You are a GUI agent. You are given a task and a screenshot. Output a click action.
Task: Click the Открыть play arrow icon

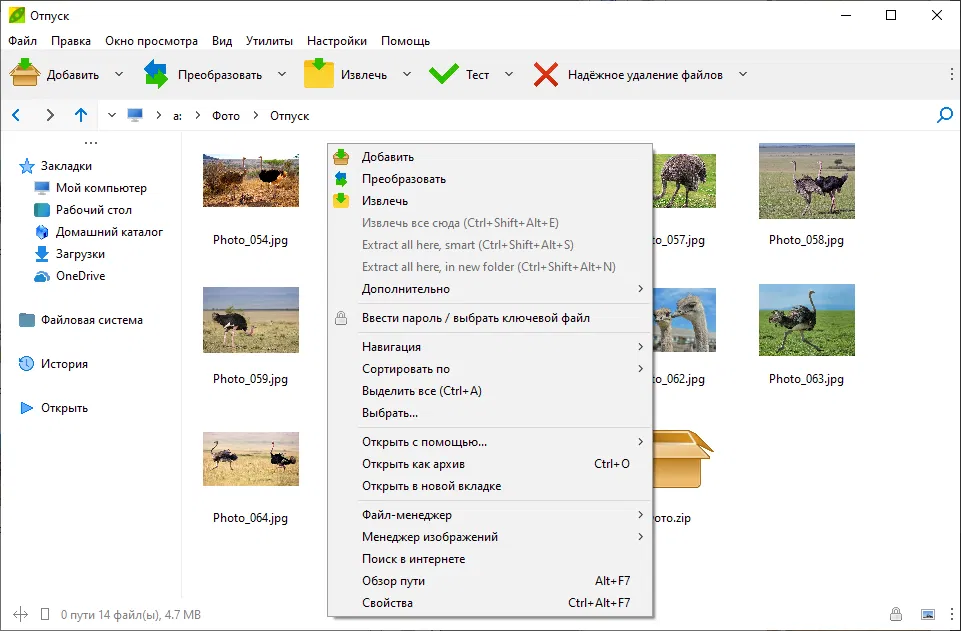tap(26, 408)
